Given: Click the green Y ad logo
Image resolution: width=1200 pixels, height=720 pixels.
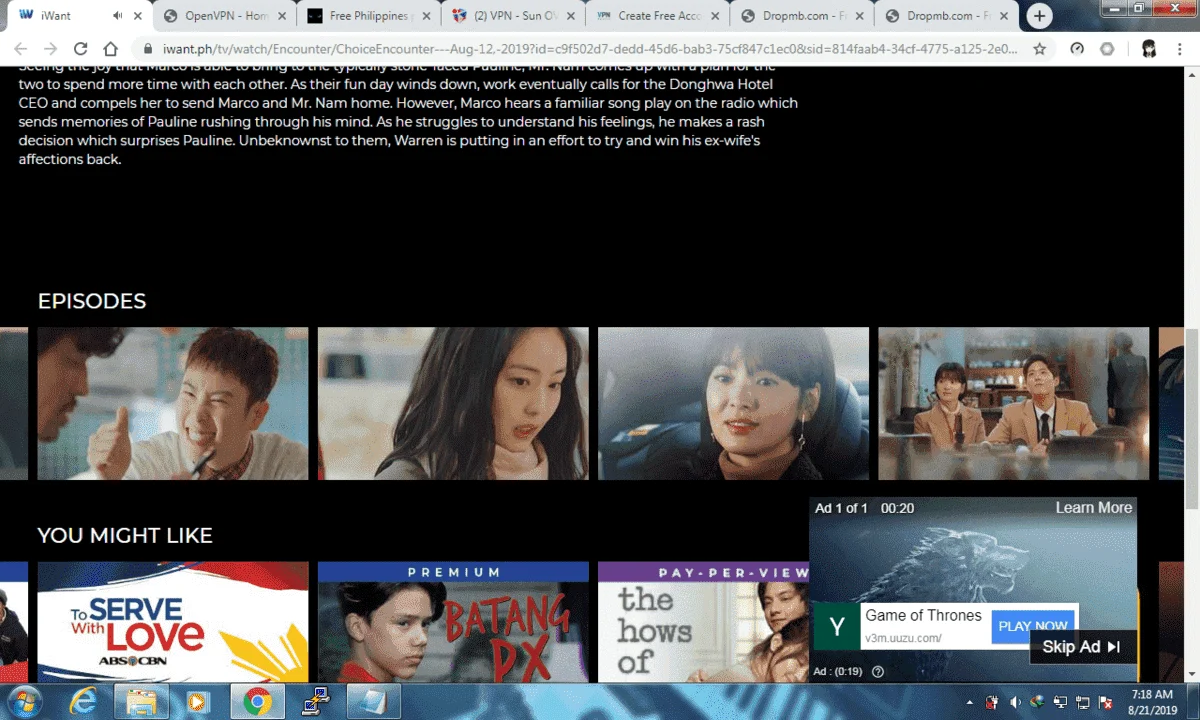Looking at the screenshot, I should (837, 627).
